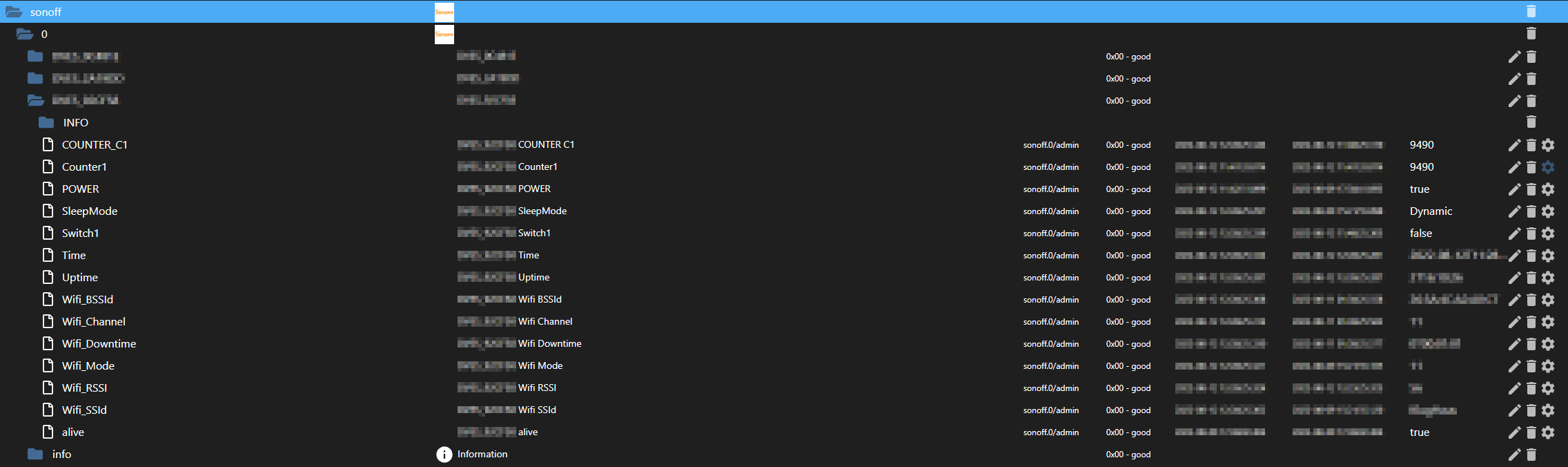The image size is (1568, 467).
Task: Expand the info folder at bottom
Action: (35, 455)
